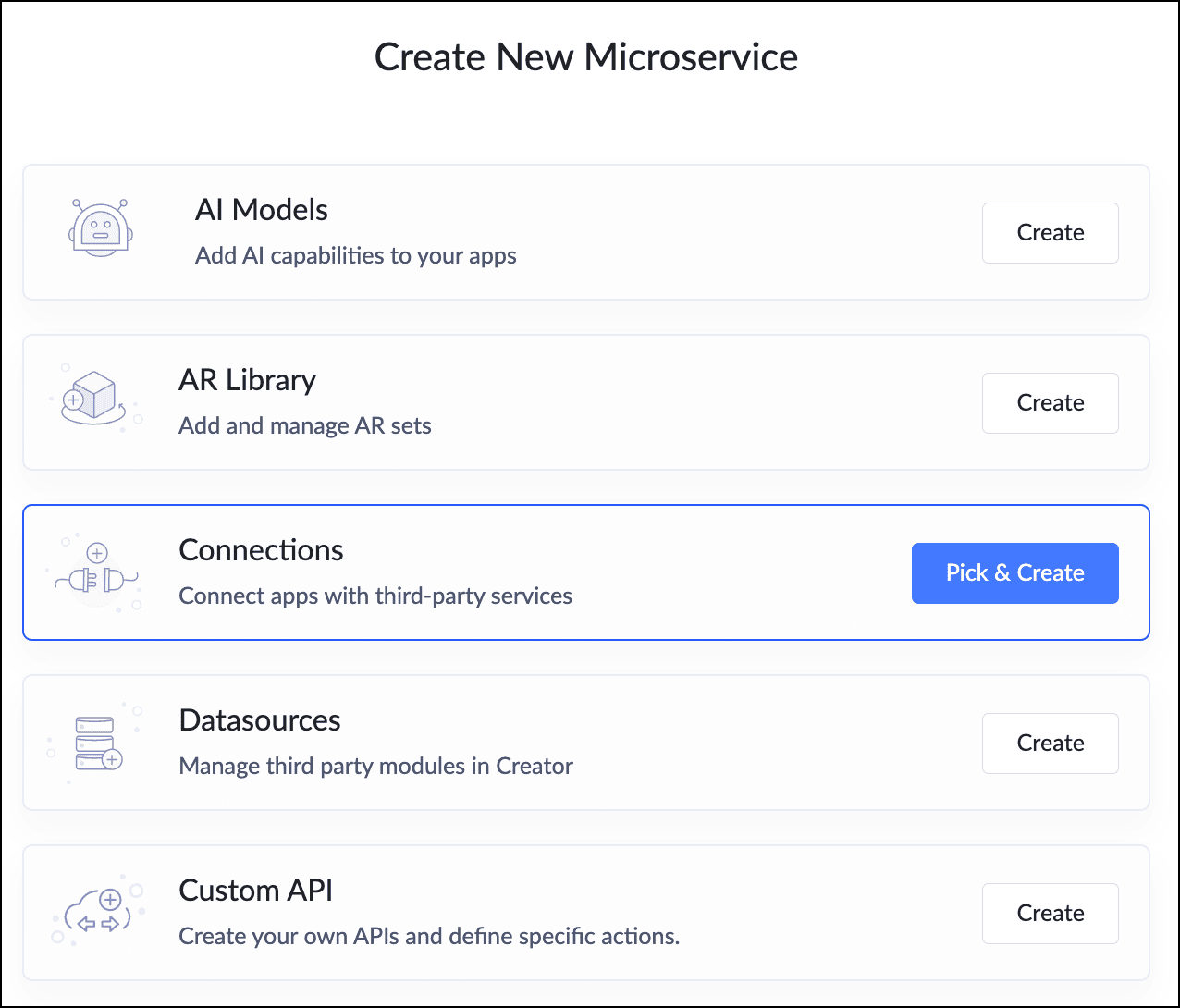Click the Create New Microservice heading
Screen dimensions: 1180x1008
click(x=585, y=57)
